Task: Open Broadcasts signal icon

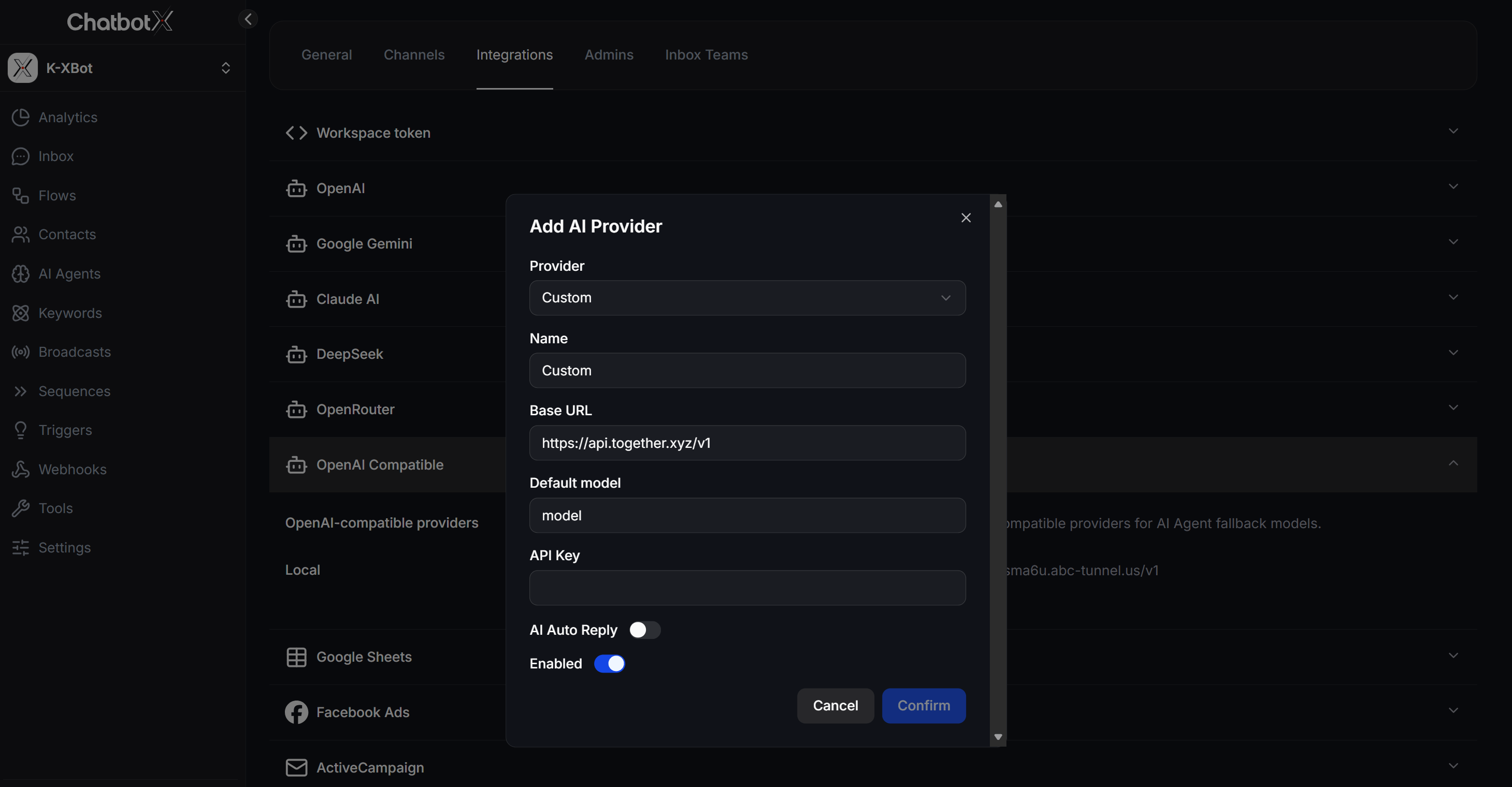Action: click(x=21, y=352)
